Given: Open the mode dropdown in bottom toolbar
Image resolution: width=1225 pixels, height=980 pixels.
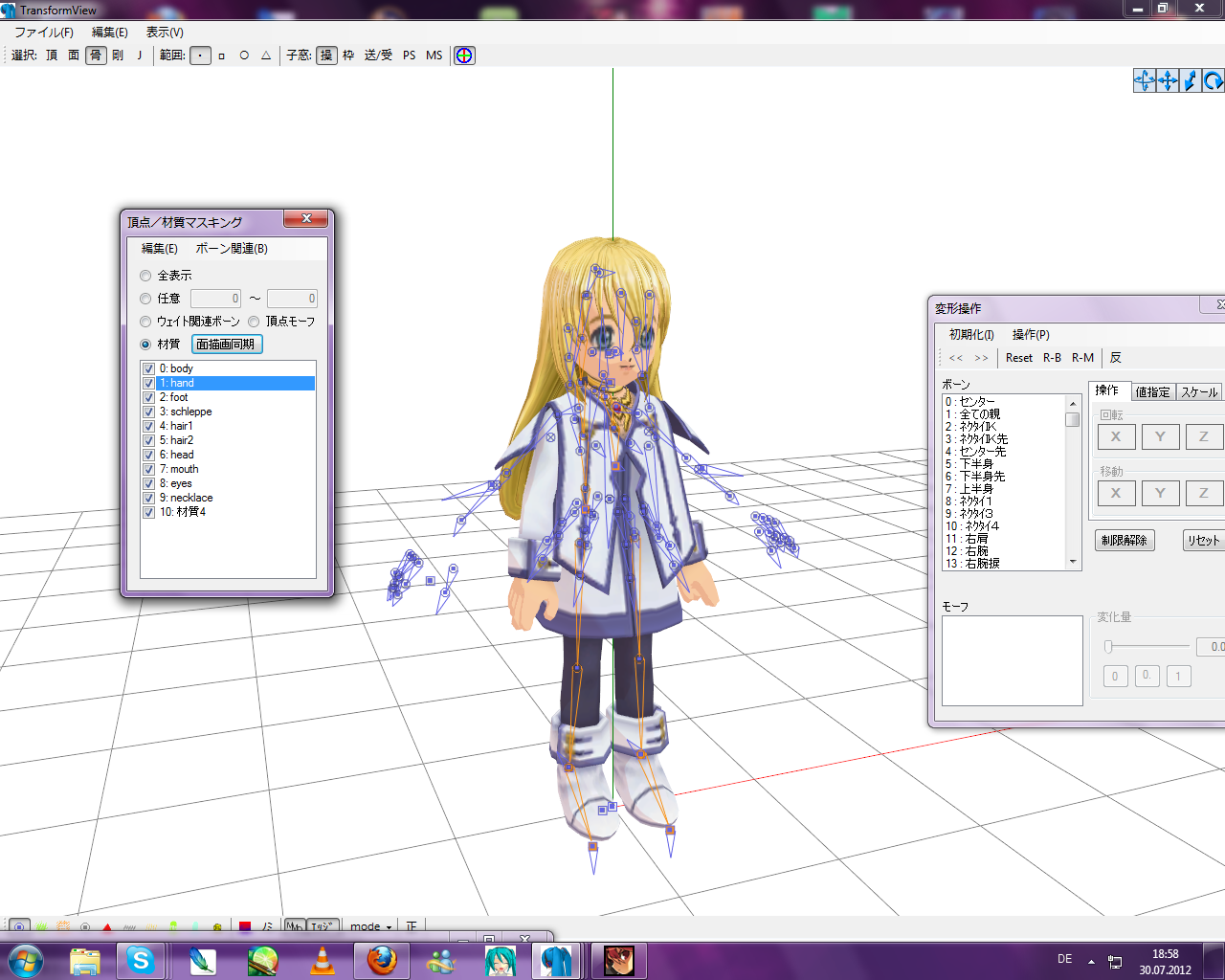Looking at the screenshot, I should (x=370, y=926).
